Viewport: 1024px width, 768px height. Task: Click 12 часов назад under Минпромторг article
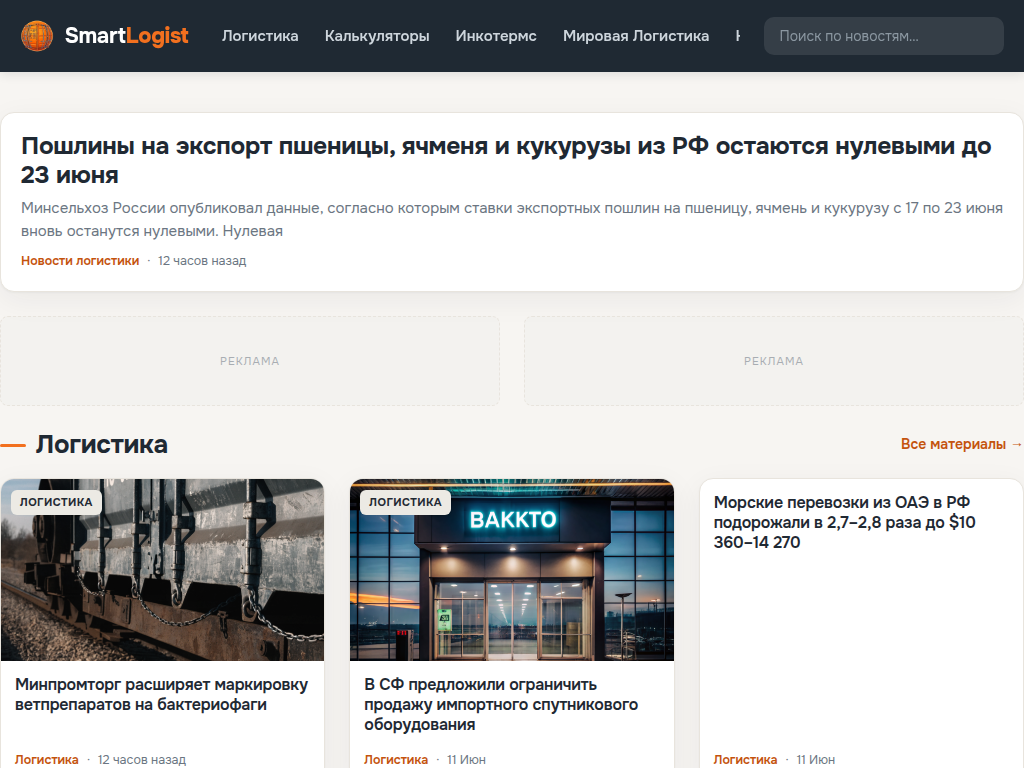[142, 760]
